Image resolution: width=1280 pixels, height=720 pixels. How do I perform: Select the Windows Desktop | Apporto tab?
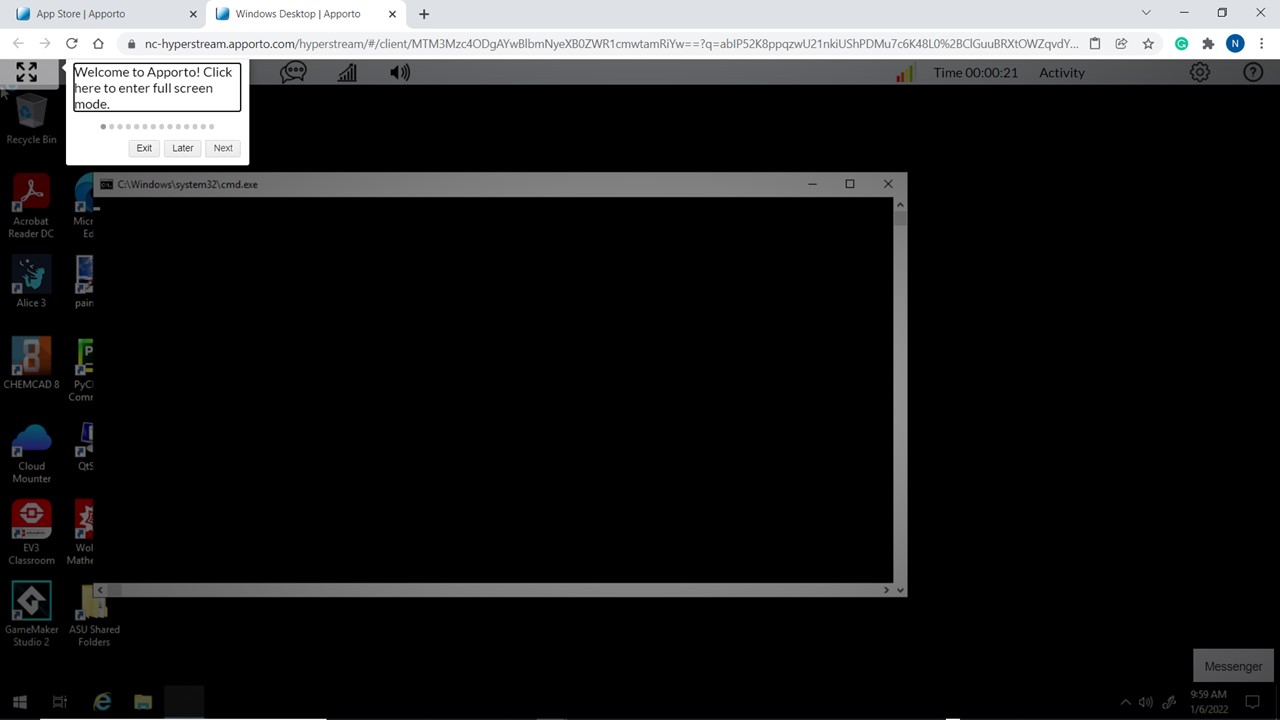[x=306, y=14]
